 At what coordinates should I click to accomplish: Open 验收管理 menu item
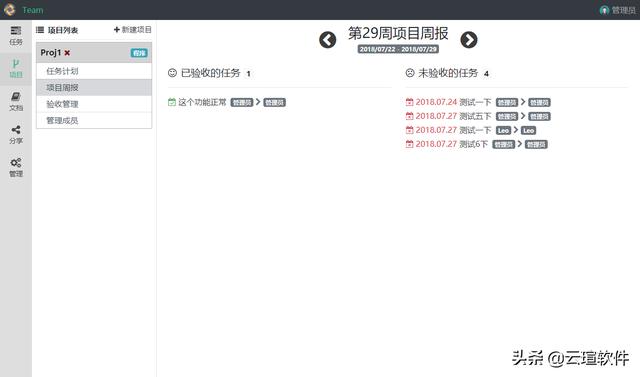(94, 104)
